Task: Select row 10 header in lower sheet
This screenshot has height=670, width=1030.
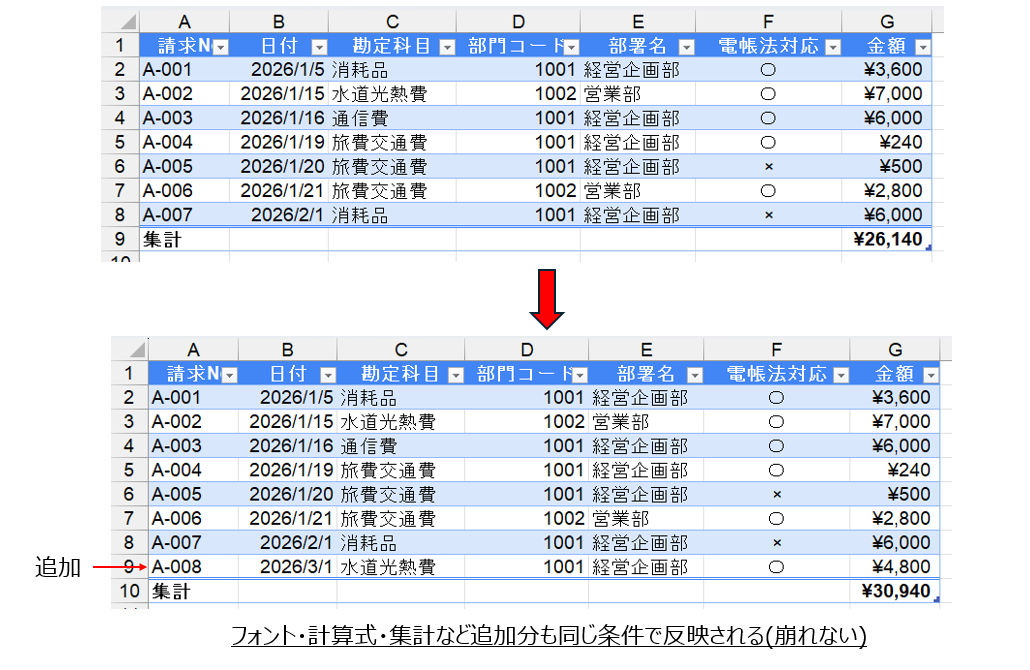Action: [x=128, y=592]
